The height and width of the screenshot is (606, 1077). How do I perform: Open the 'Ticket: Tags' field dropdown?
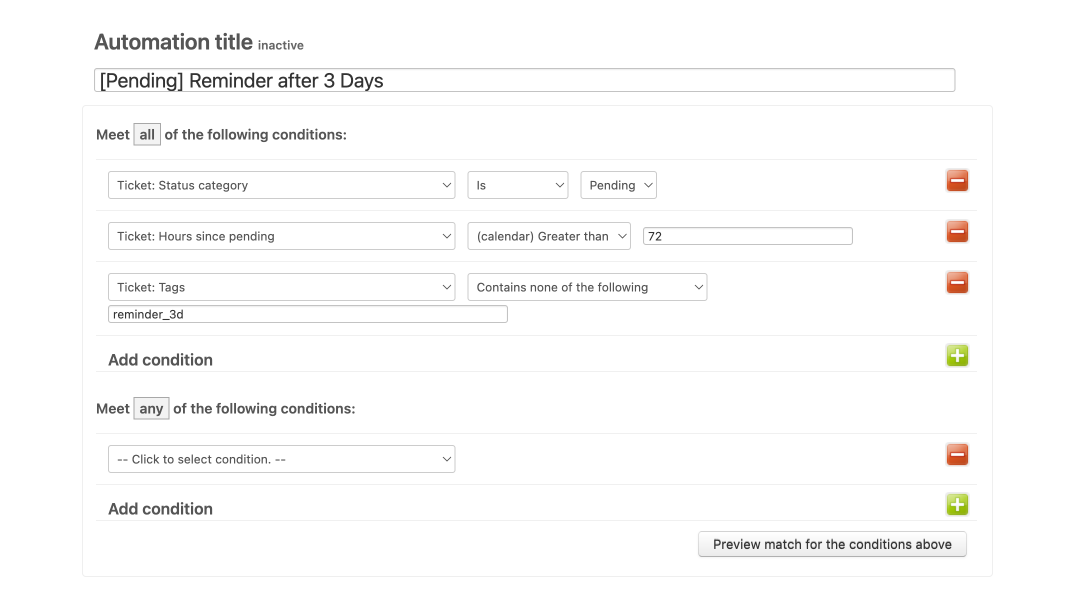pyautogui.click(x=281, y=287)
